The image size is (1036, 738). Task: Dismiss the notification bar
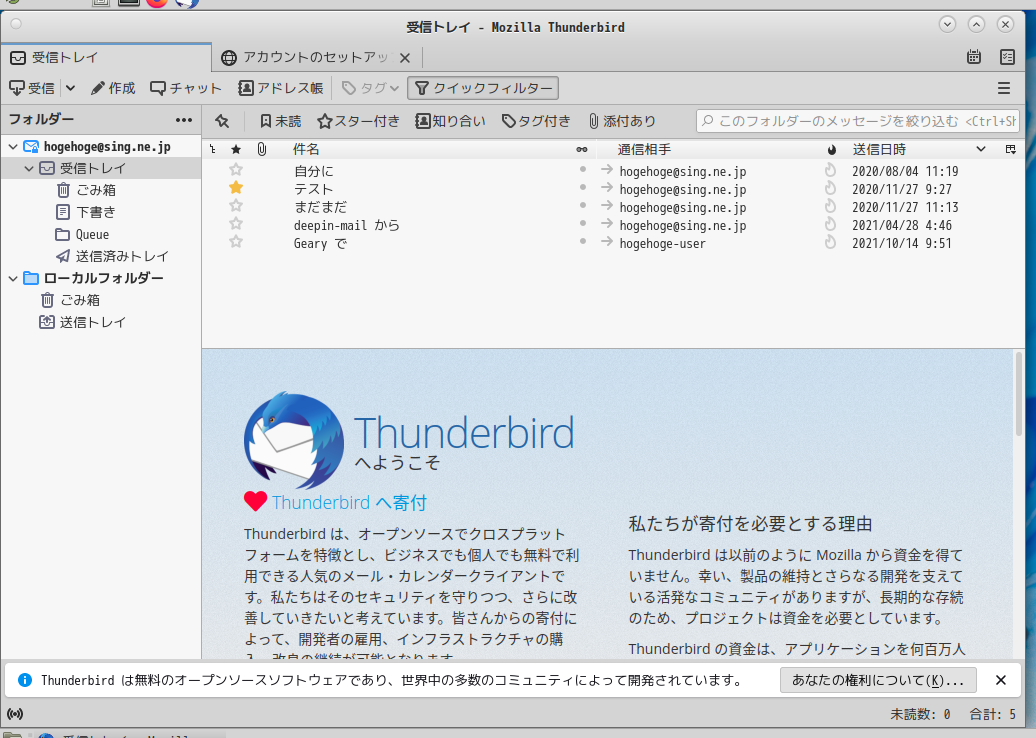coord(1001,680)
